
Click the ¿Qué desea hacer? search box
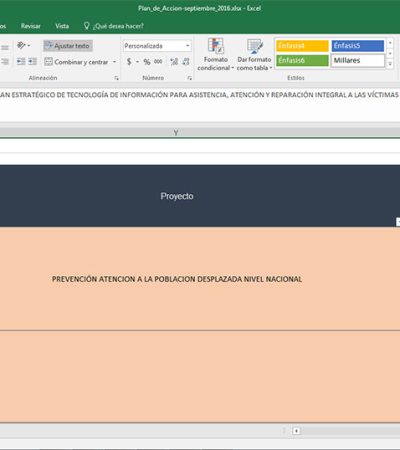point(114,26)
